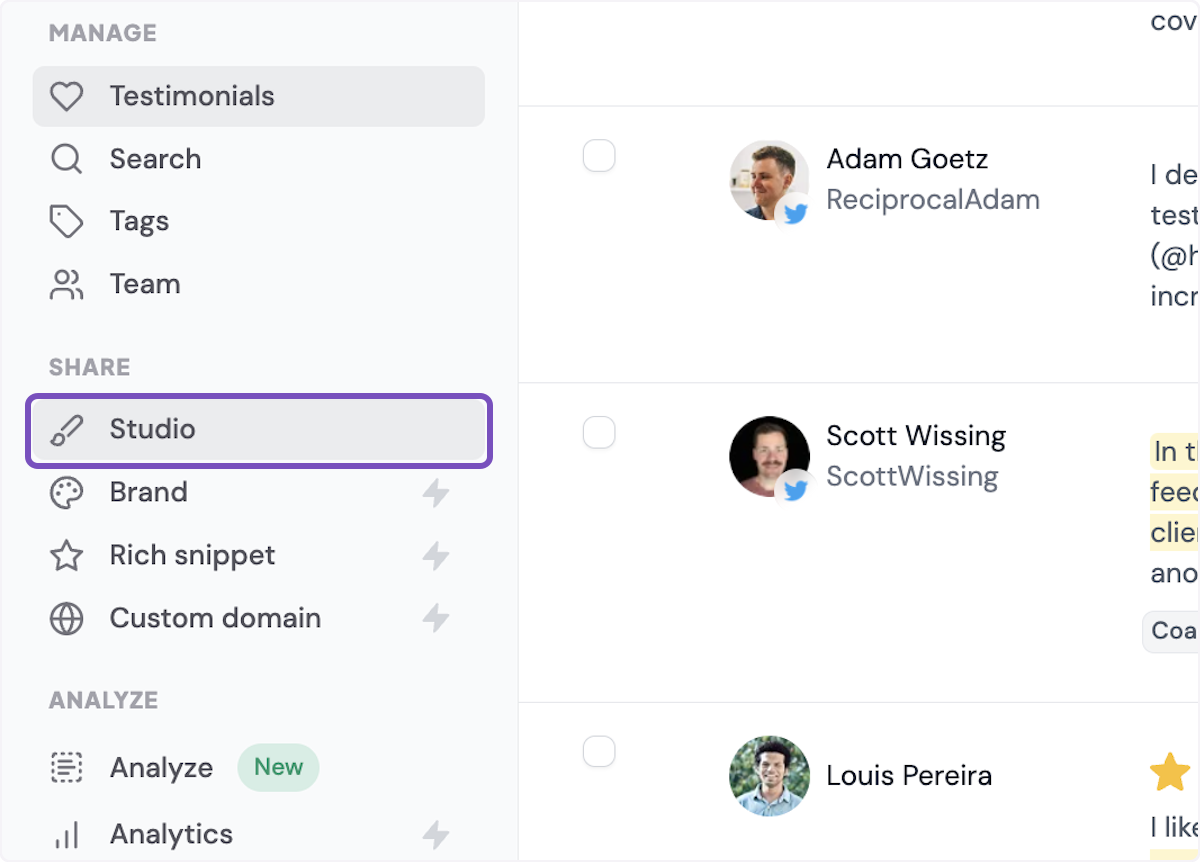Click the Custom domain globe icon
Viewport: 1200px width, 862px height.
pos(67,619)
